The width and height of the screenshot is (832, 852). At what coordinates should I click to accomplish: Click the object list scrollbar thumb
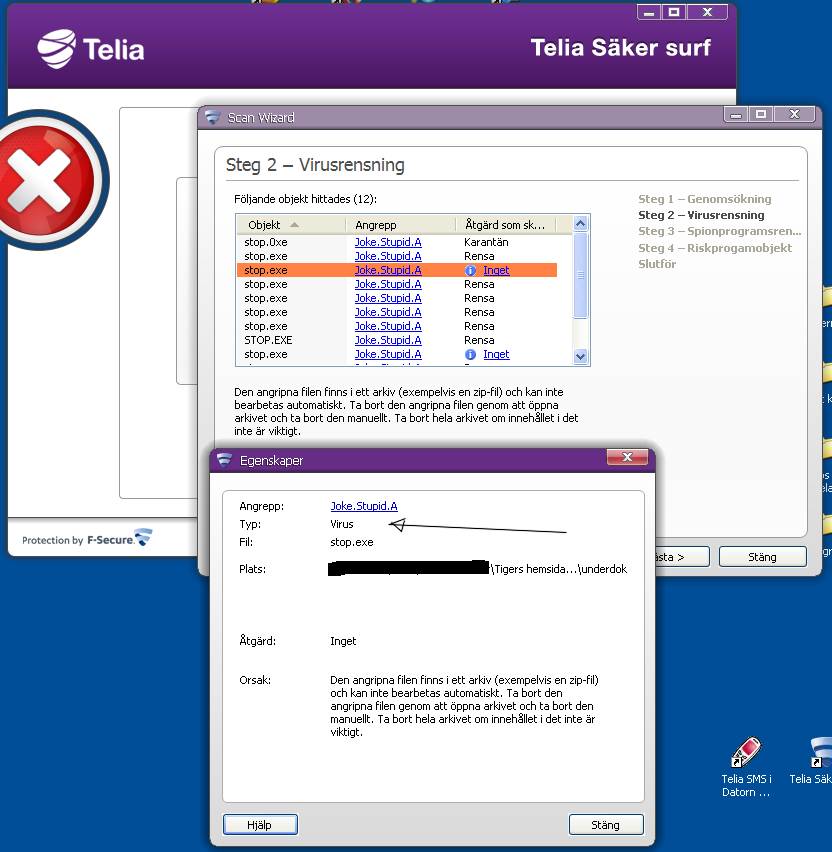580,275
